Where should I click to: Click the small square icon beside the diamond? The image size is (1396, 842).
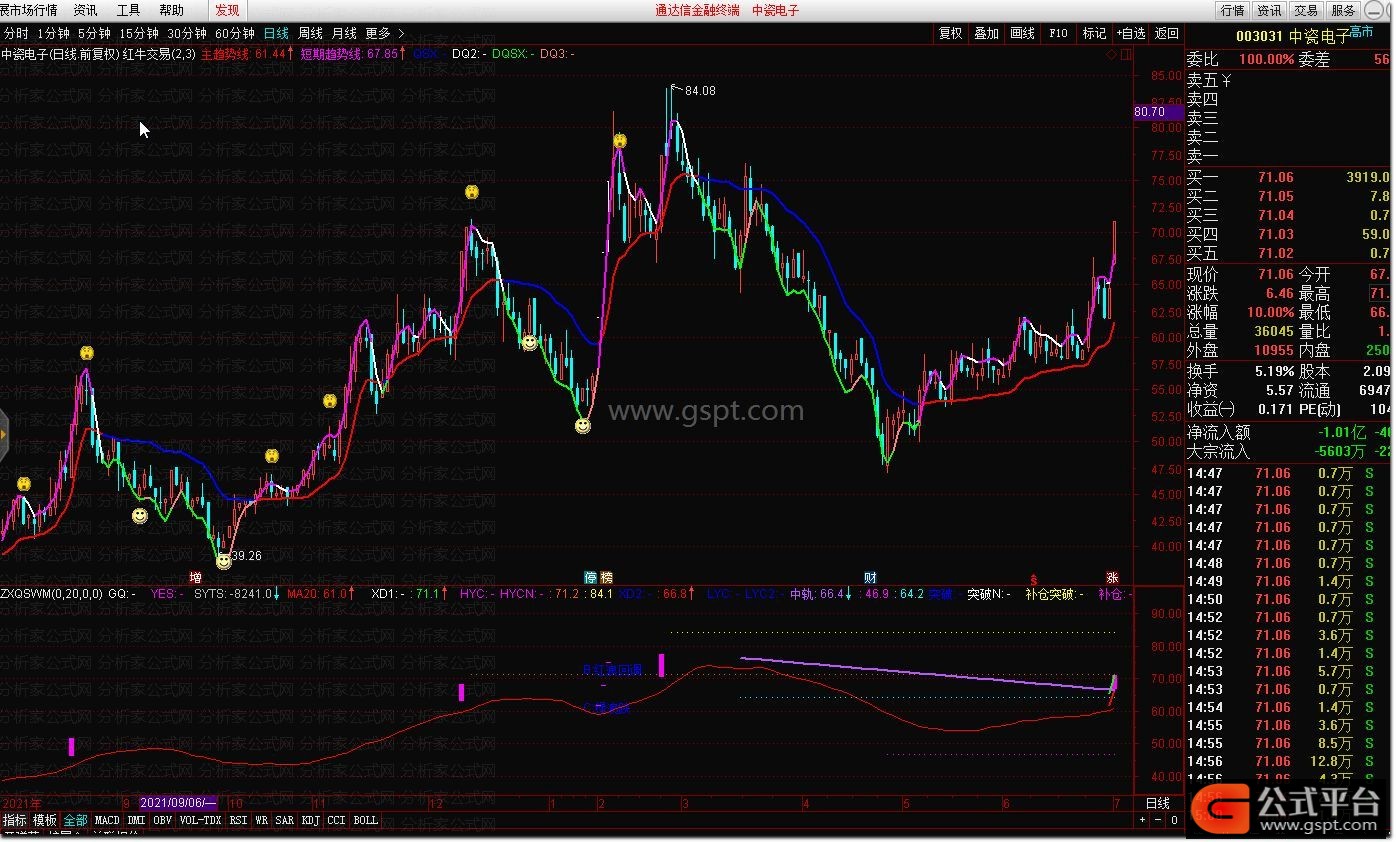[x=1124, y=54]
